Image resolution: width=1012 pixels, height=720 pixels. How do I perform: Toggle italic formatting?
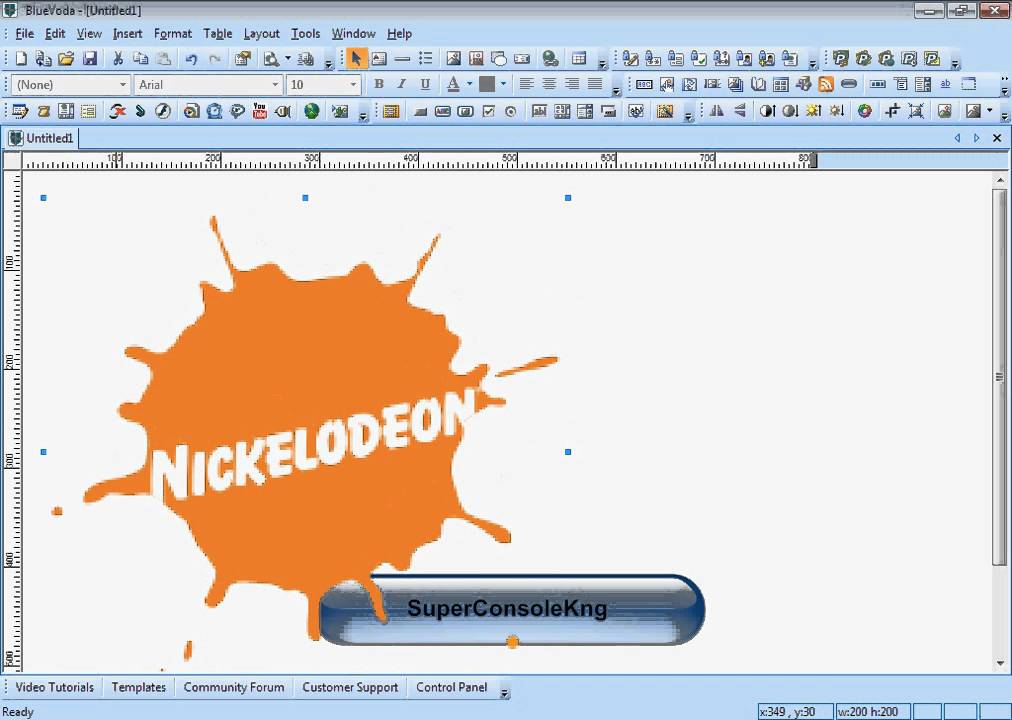[401, 85]
